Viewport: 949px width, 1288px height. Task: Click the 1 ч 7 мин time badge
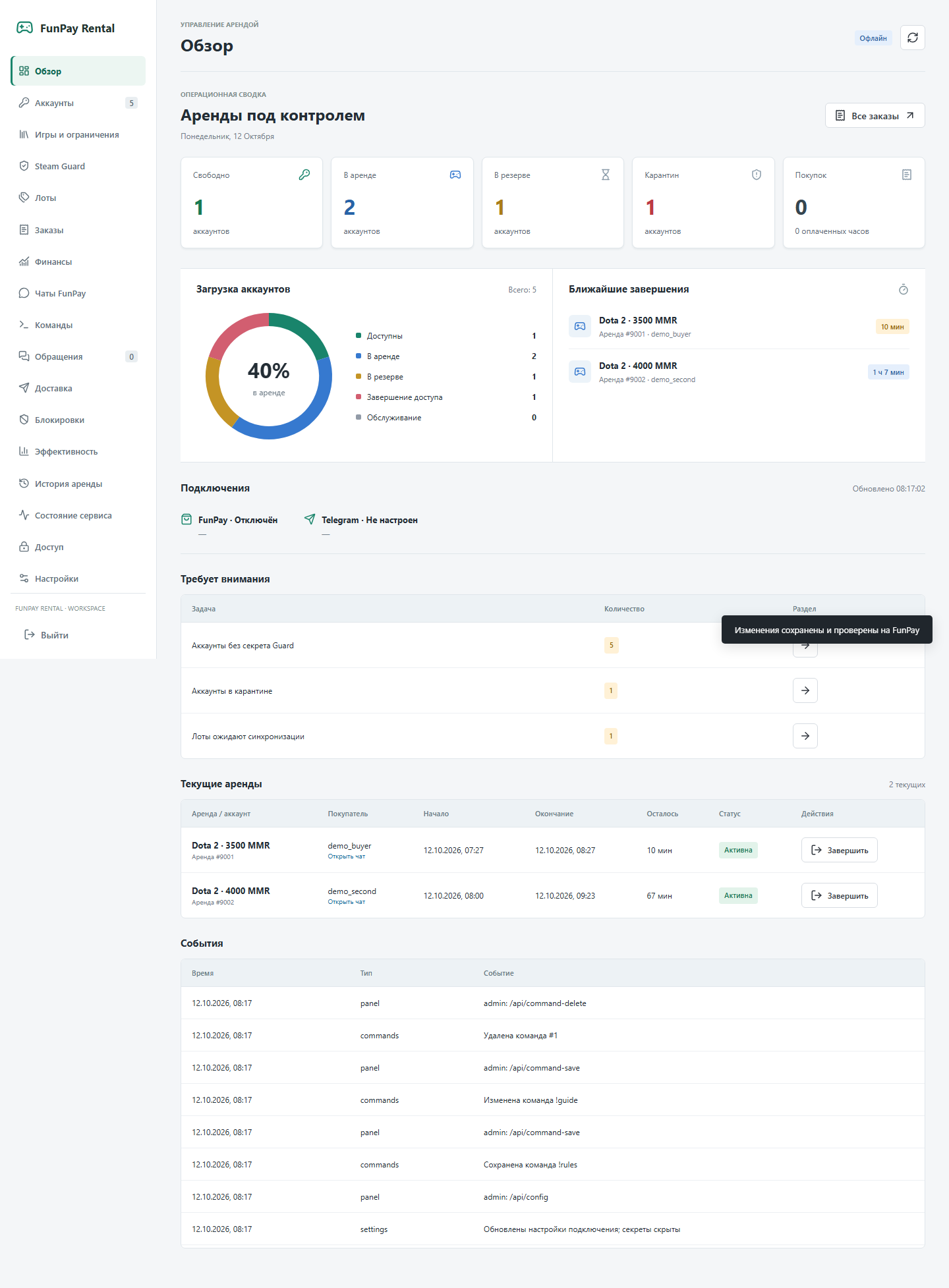[888, 372]
